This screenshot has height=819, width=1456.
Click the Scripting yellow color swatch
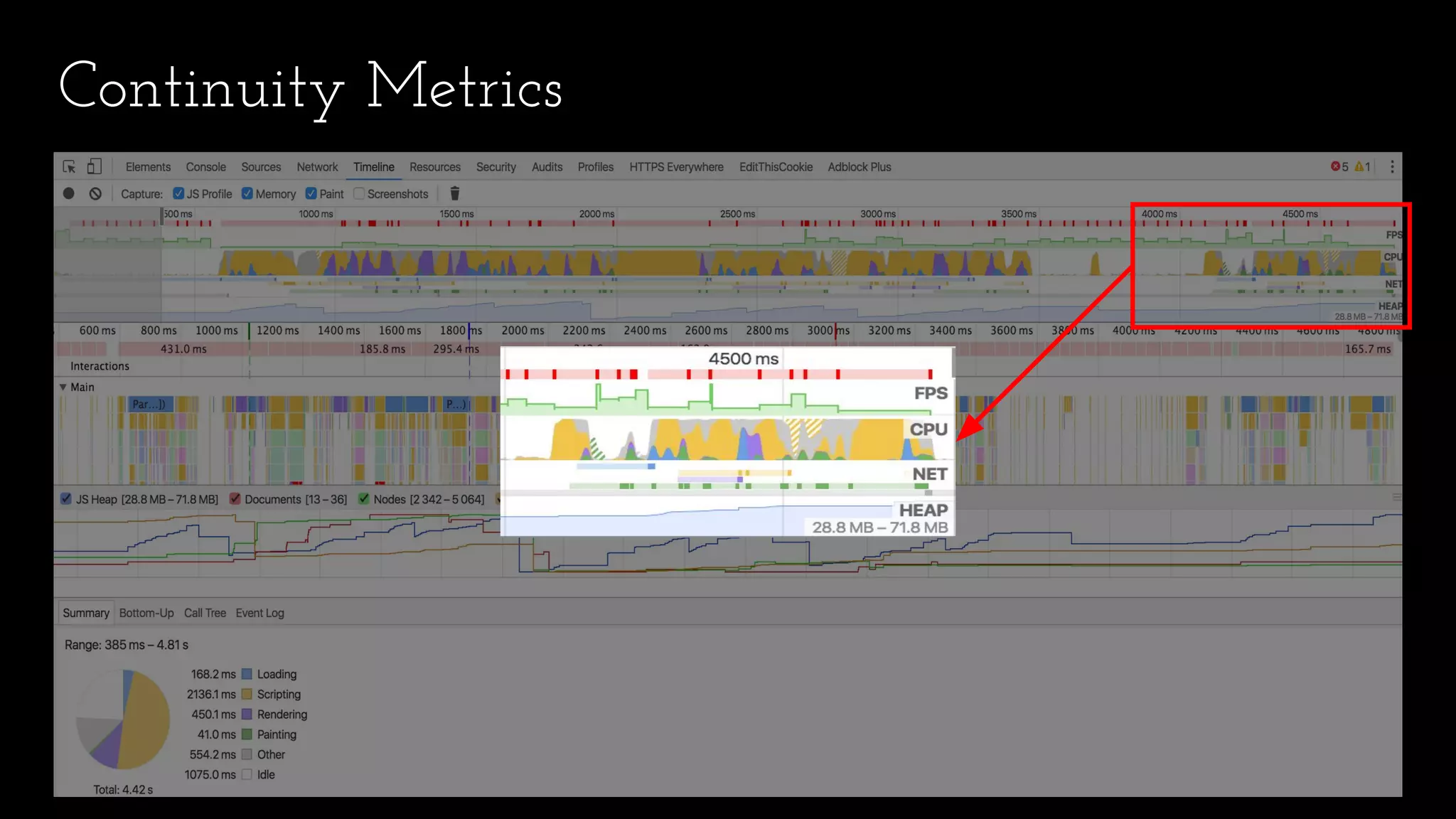(x=247, y=694)
